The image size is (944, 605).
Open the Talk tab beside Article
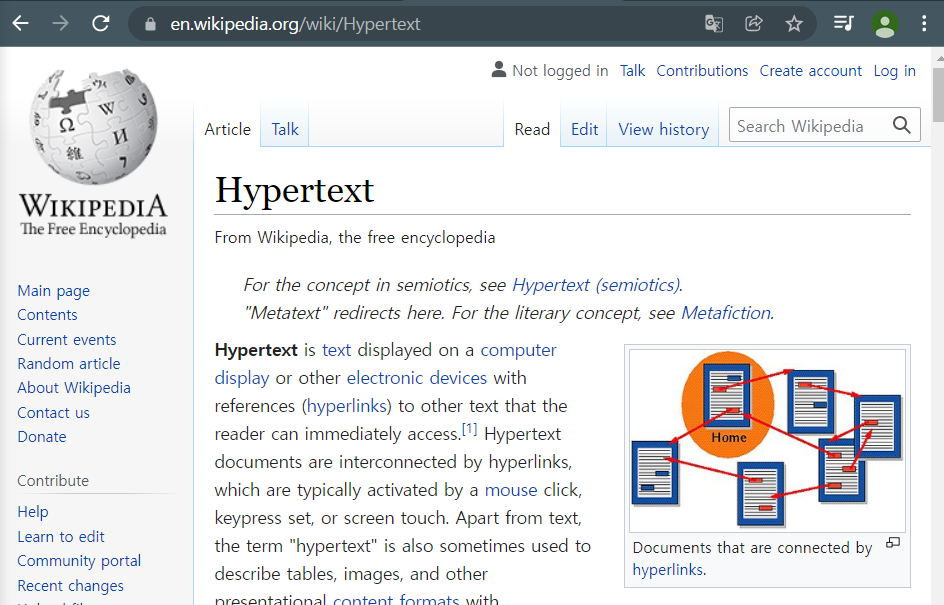click(285, 129)
